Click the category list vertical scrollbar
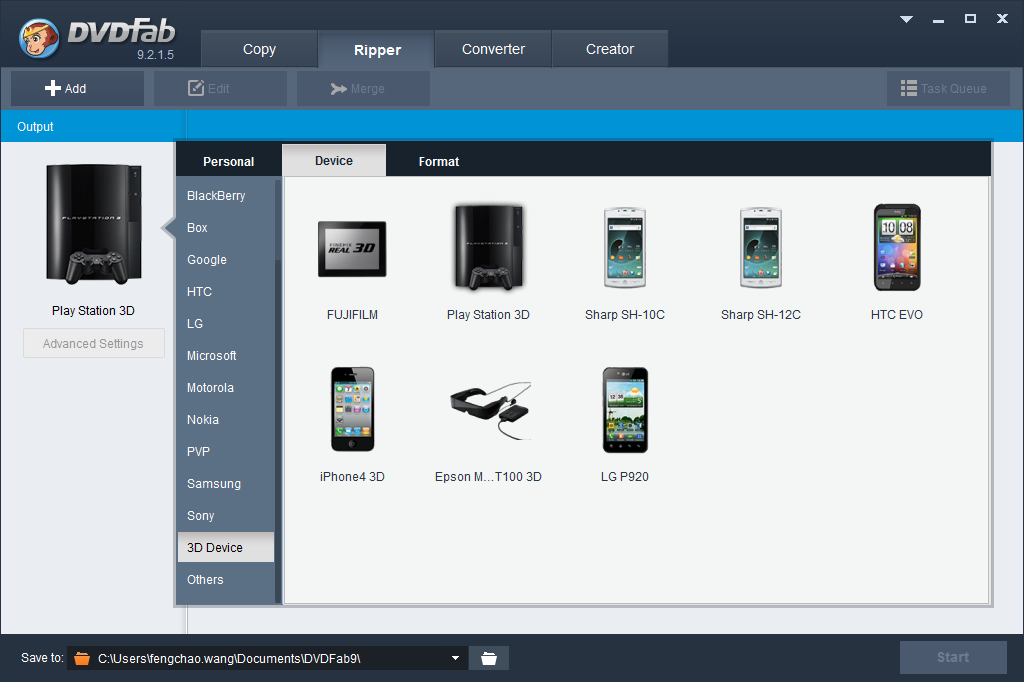The height and width of the screenshot is (682, 1024). coord(278,391)
